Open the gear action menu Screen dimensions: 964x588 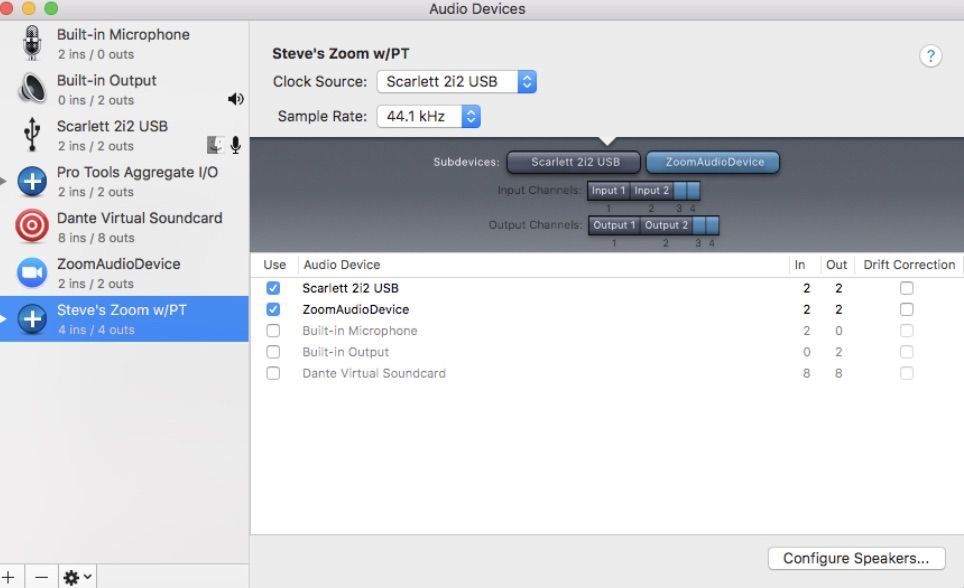(77, 577)
